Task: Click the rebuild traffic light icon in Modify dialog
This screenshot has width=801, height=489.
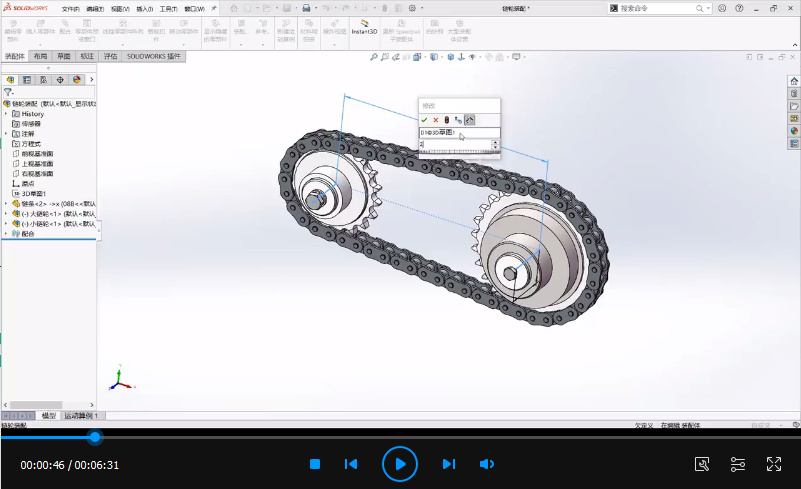Action: pyautogui.click(x=447, y=120)
